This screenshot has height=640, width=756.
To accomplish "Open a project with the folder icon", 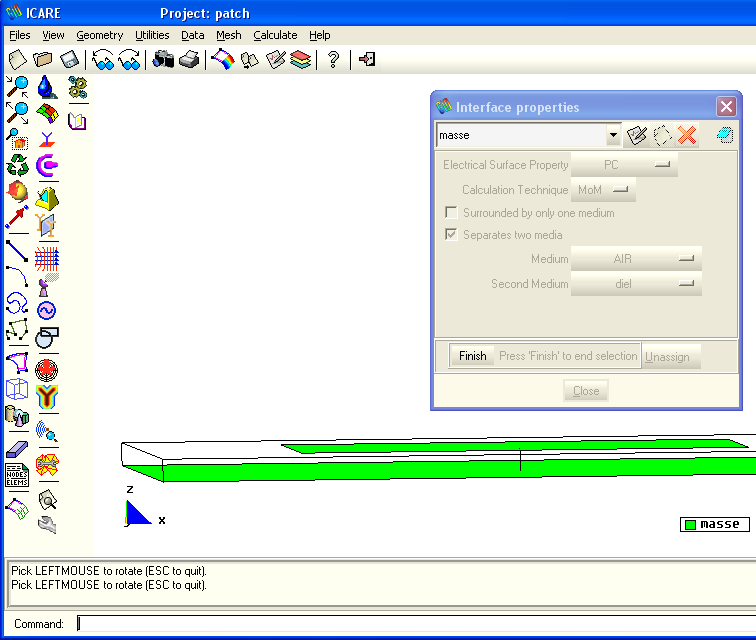I will 43,60.
